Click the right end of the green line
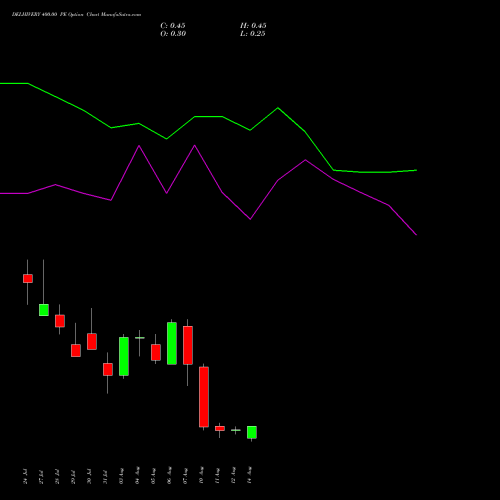The height and width of the screenshot is (500, 500). 416,170
